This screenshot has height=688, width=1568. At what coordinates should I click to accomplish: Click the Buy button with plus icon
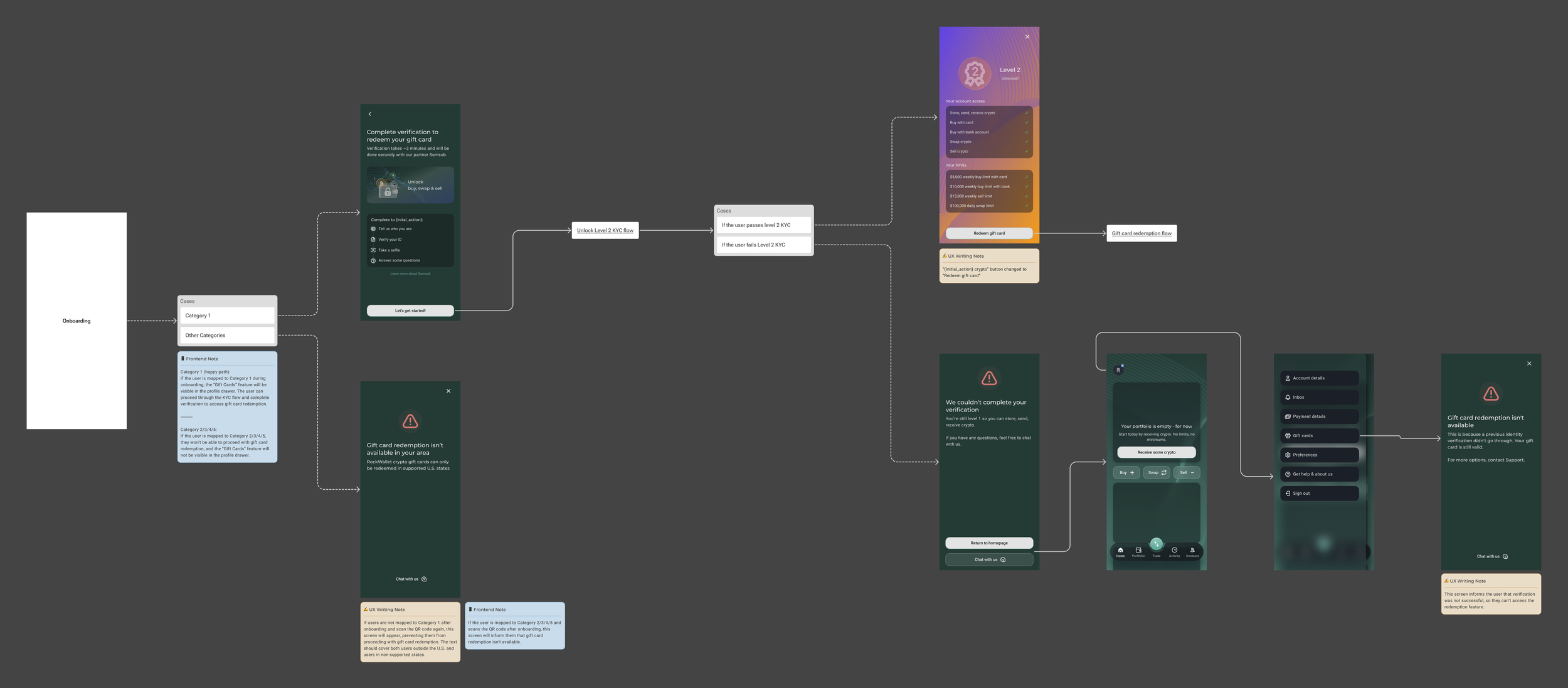[x=1126, y=473]
